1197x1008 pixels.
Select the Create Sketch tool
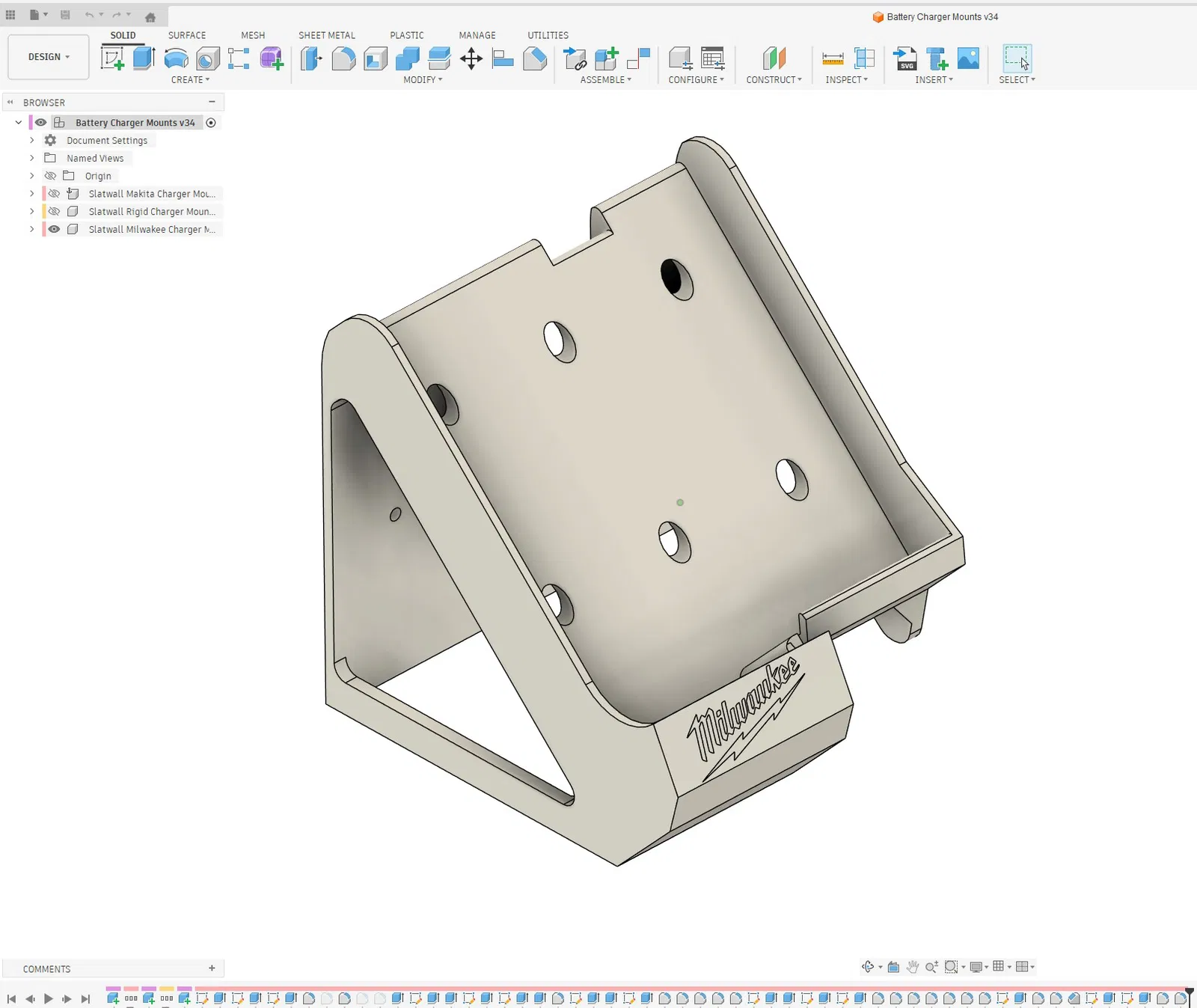point(112,58)
